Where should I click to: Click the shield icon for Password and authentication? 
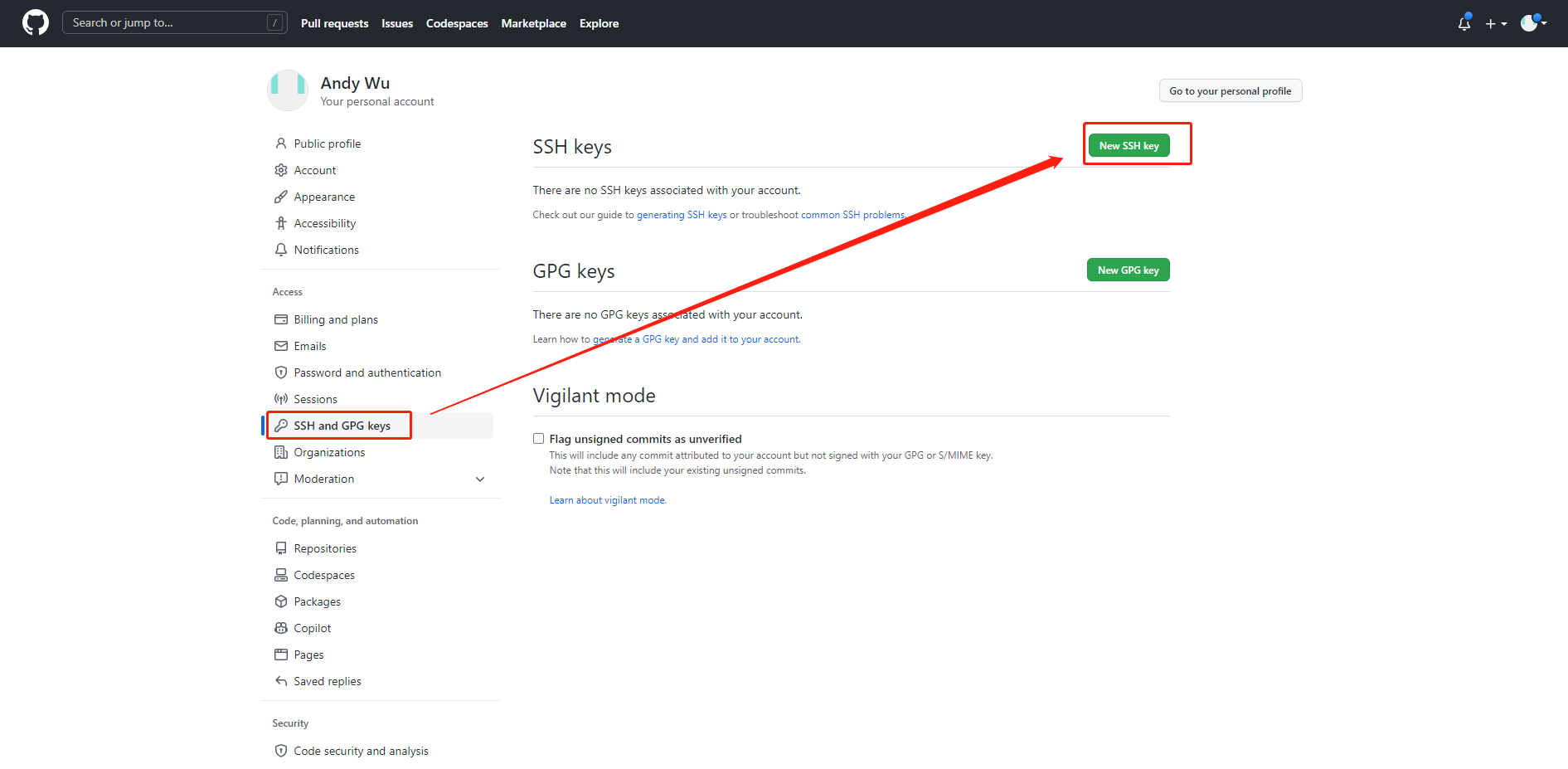(x=281, y=372)
